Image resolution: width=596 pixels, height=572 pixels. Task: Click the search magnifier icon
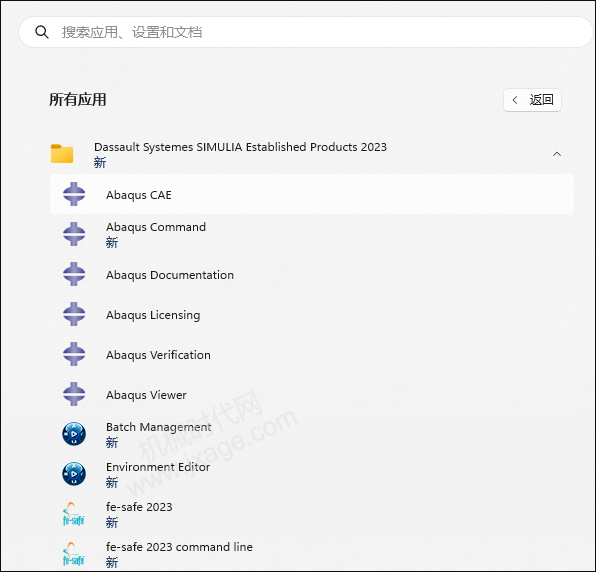click(x=42, y=32)
